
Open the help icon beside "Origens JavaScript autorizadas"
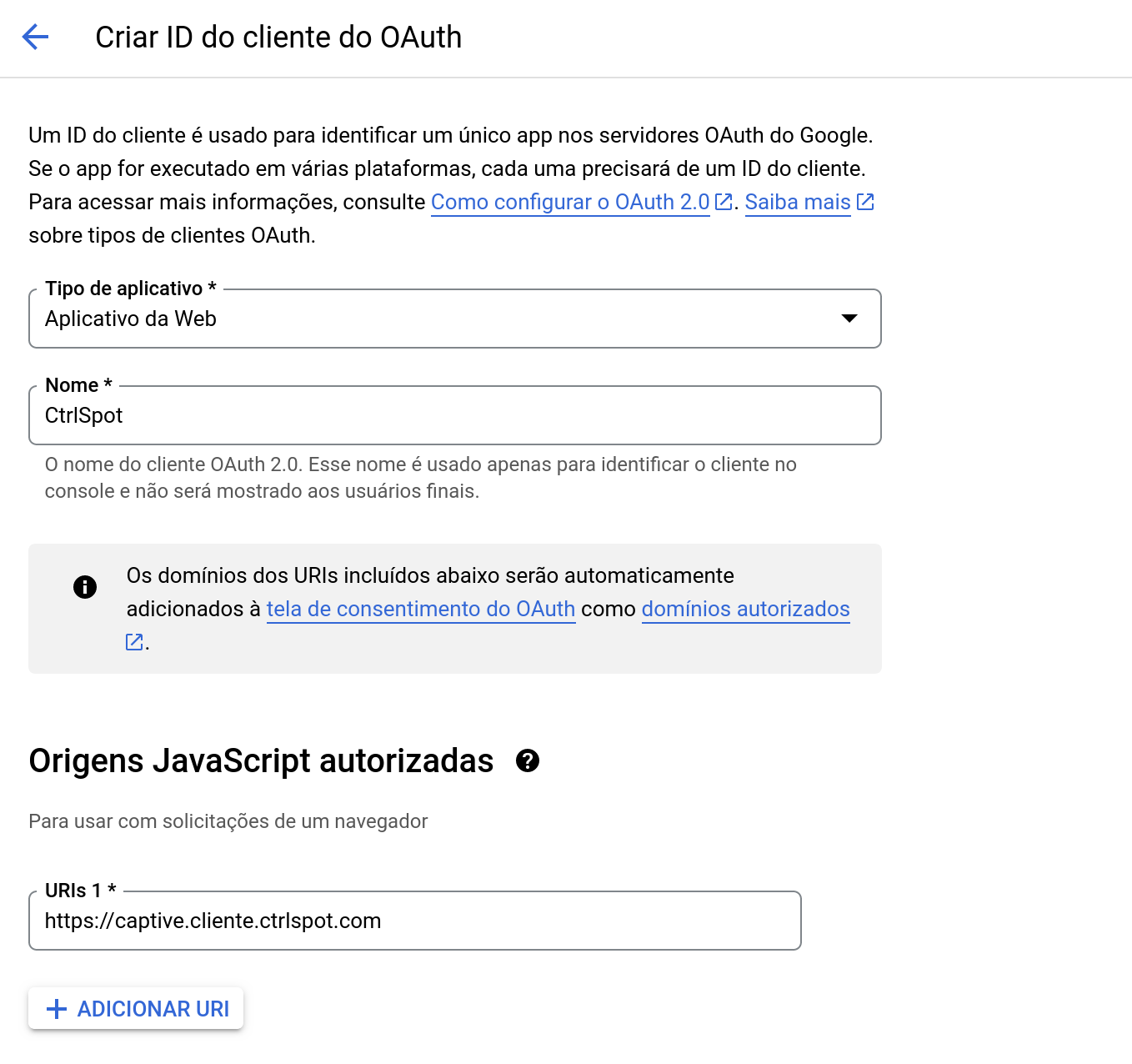pos(526,760)
